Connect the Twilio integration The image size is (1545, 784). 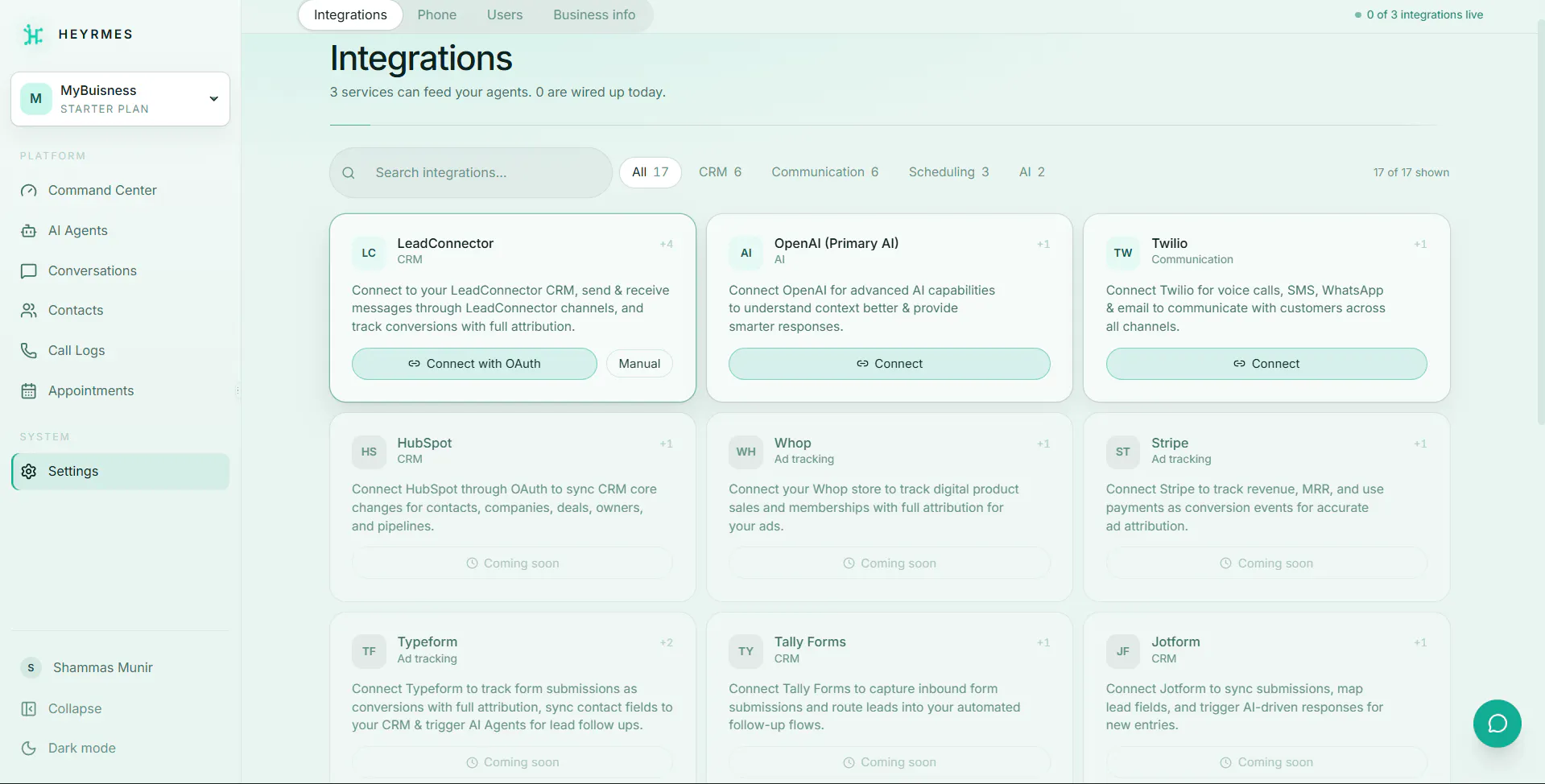tap(1266, 364)
